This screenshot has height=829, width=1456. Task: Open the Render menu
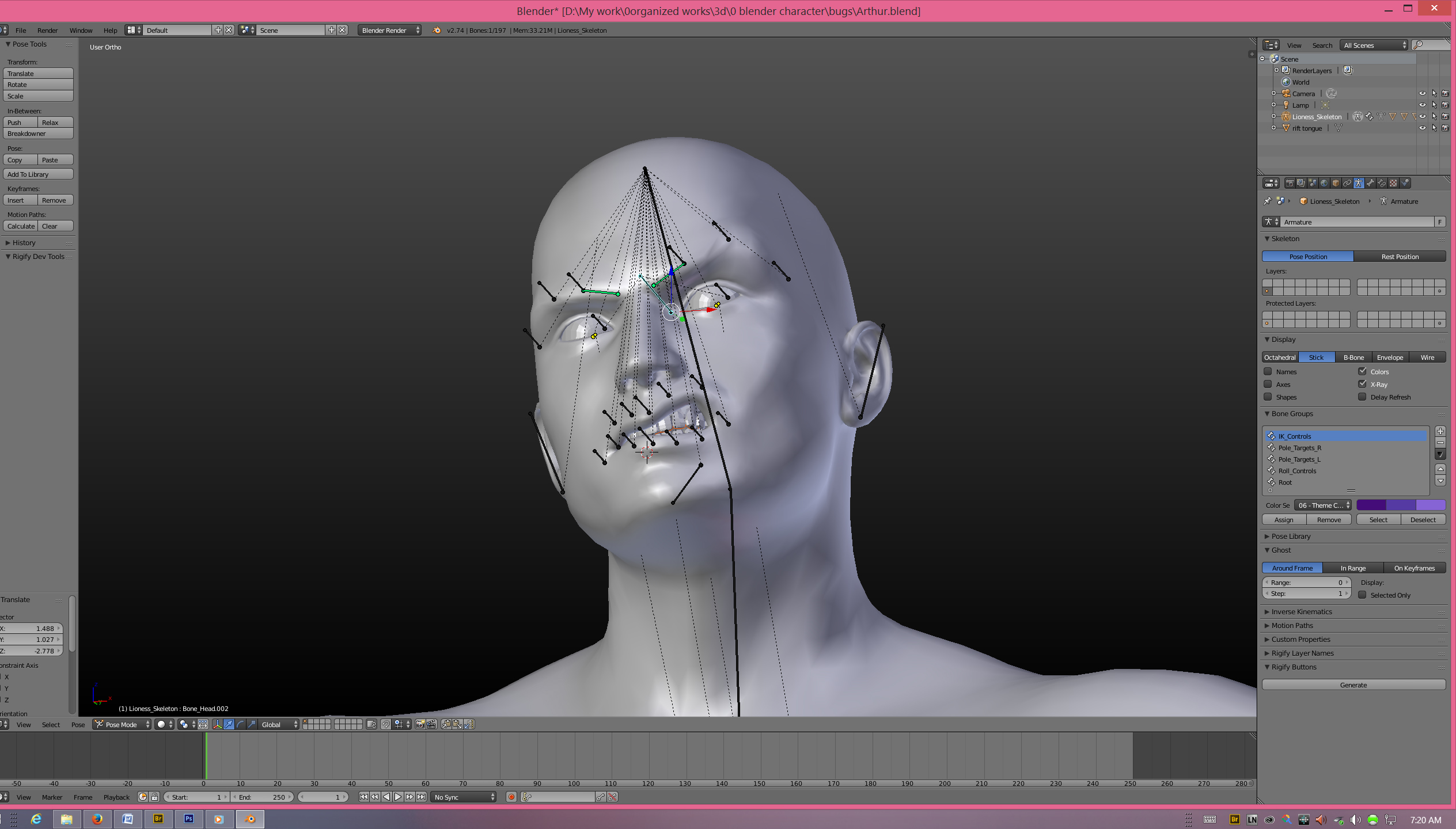pos(47,30)
